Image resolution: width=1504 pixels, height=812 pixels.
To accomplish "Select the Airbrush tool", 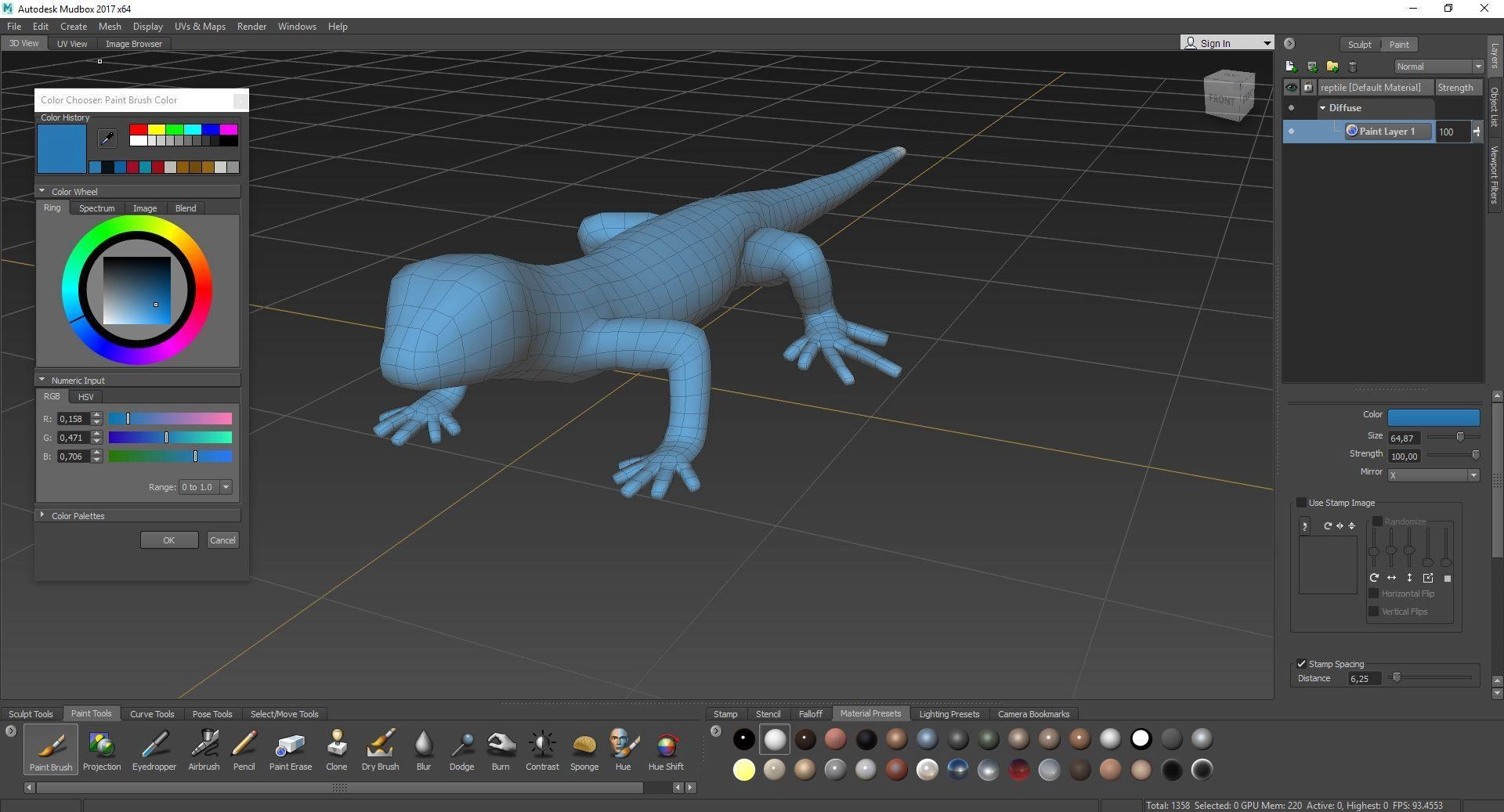I will (x=204, y=749).
